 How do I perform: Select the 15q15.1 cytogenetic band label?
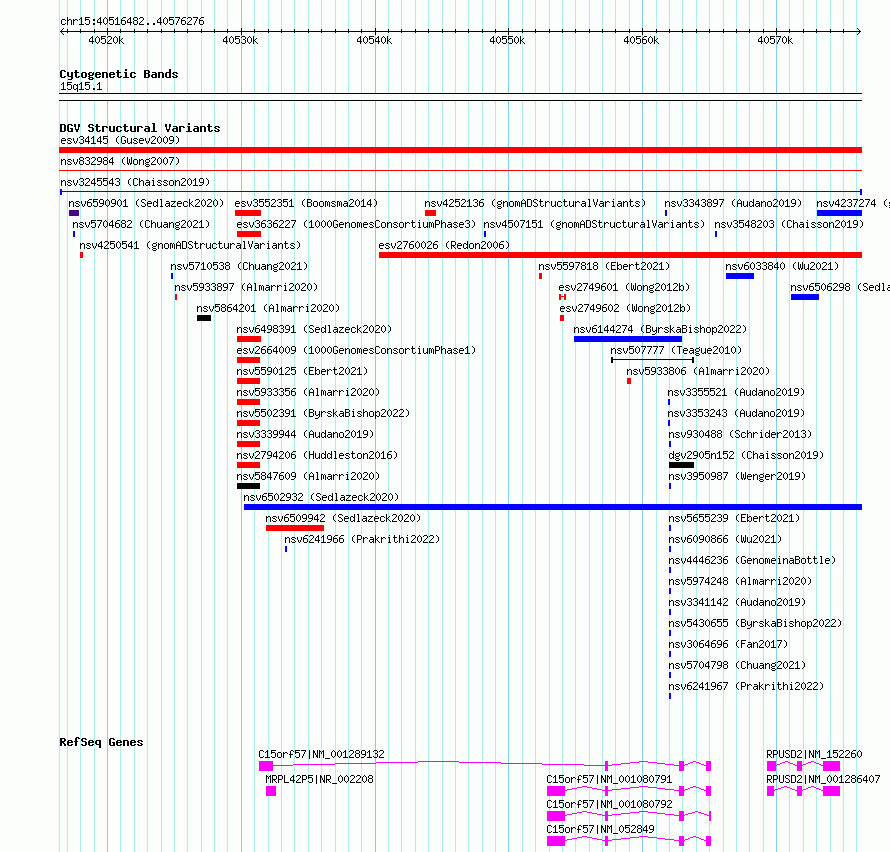point(81,86)
